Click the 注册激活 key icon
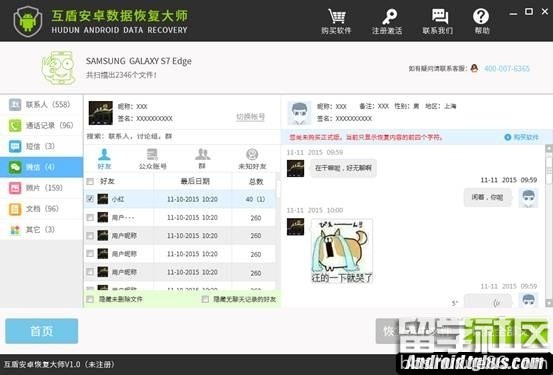Image resolution: width=553 pixels, height=375 pixels. 388,17
